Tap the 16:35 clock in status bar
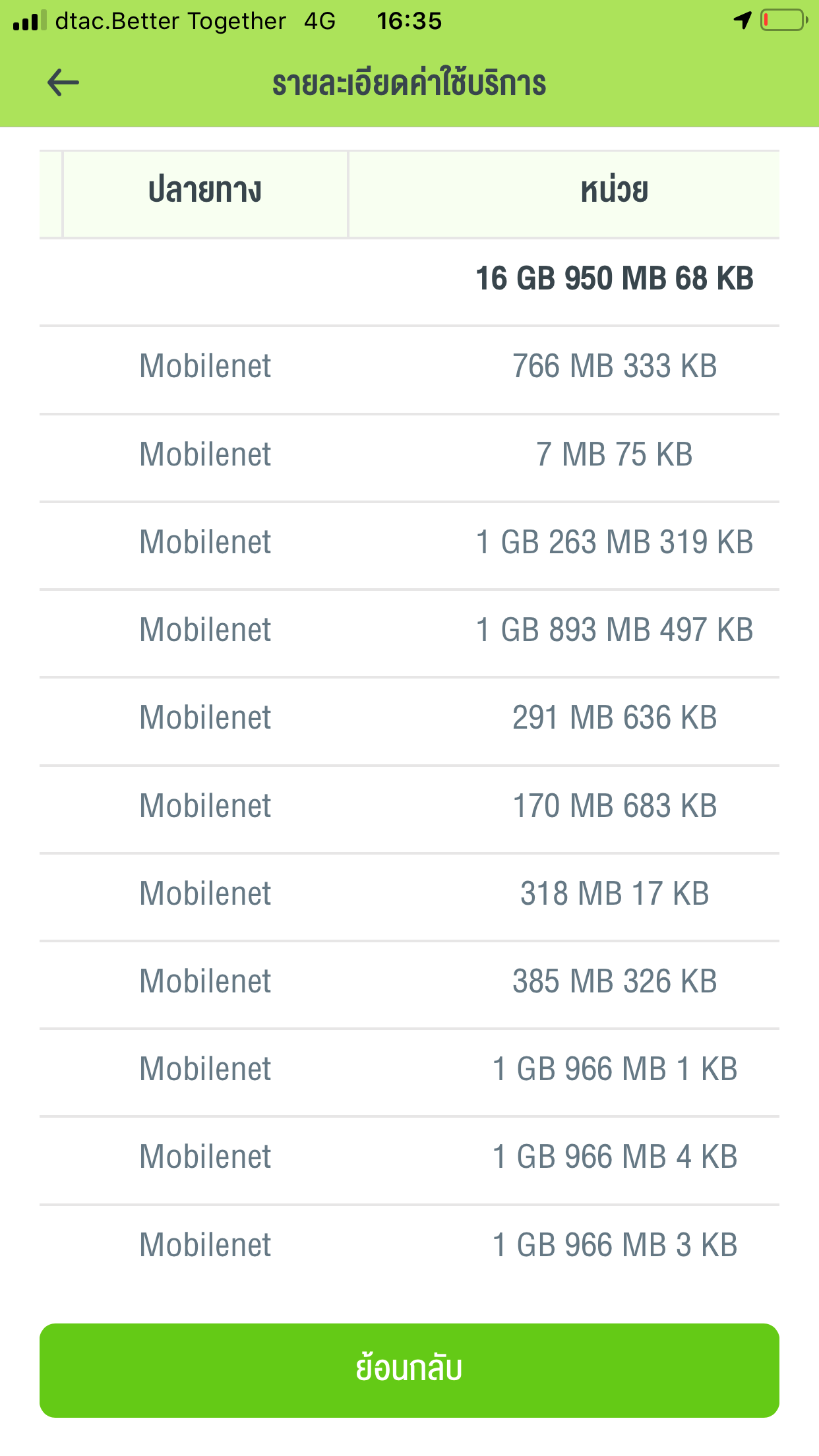819x1456 pixels. click(409, 21)
